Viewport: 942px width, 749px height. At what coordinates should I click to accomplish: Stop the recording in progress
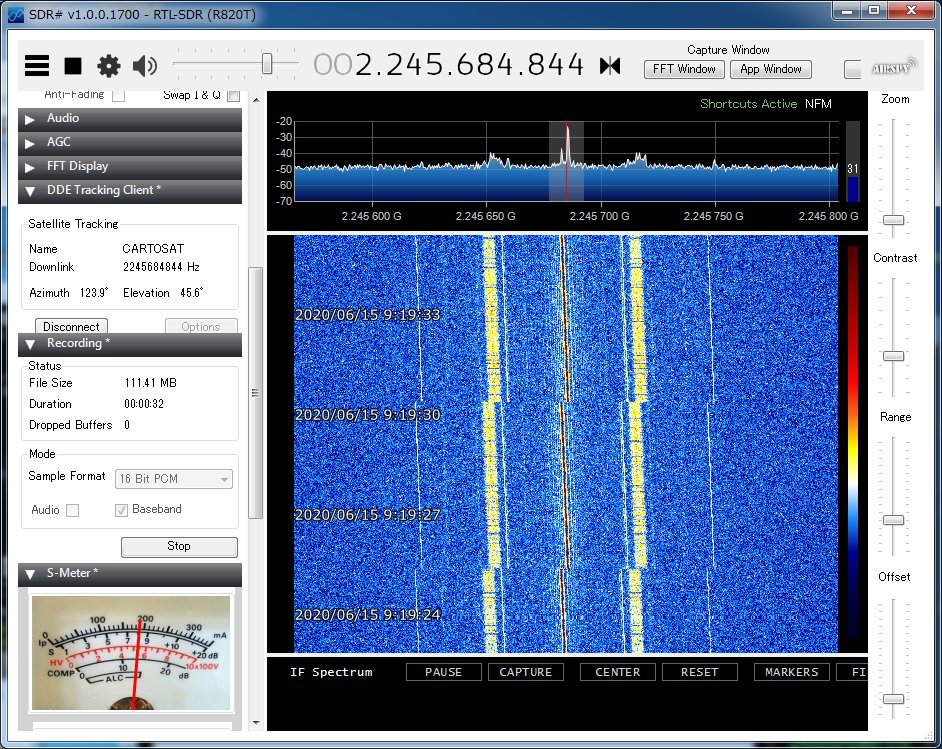click(178, 547)
